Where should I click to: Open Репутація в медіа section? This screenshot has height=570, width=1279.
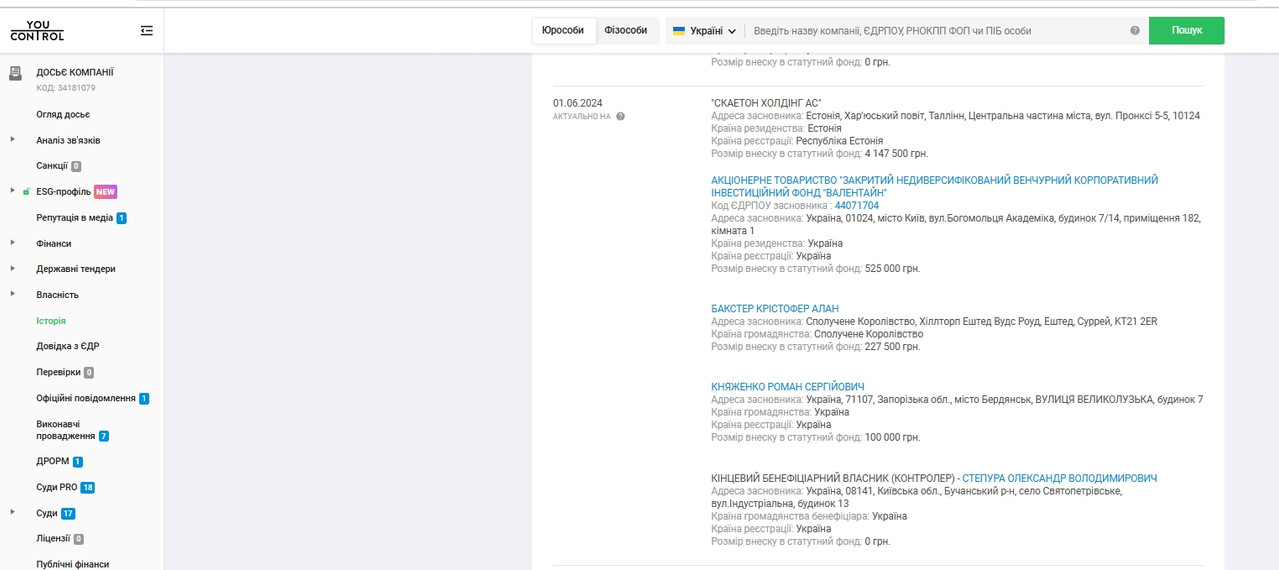click(x=74, y=217)
